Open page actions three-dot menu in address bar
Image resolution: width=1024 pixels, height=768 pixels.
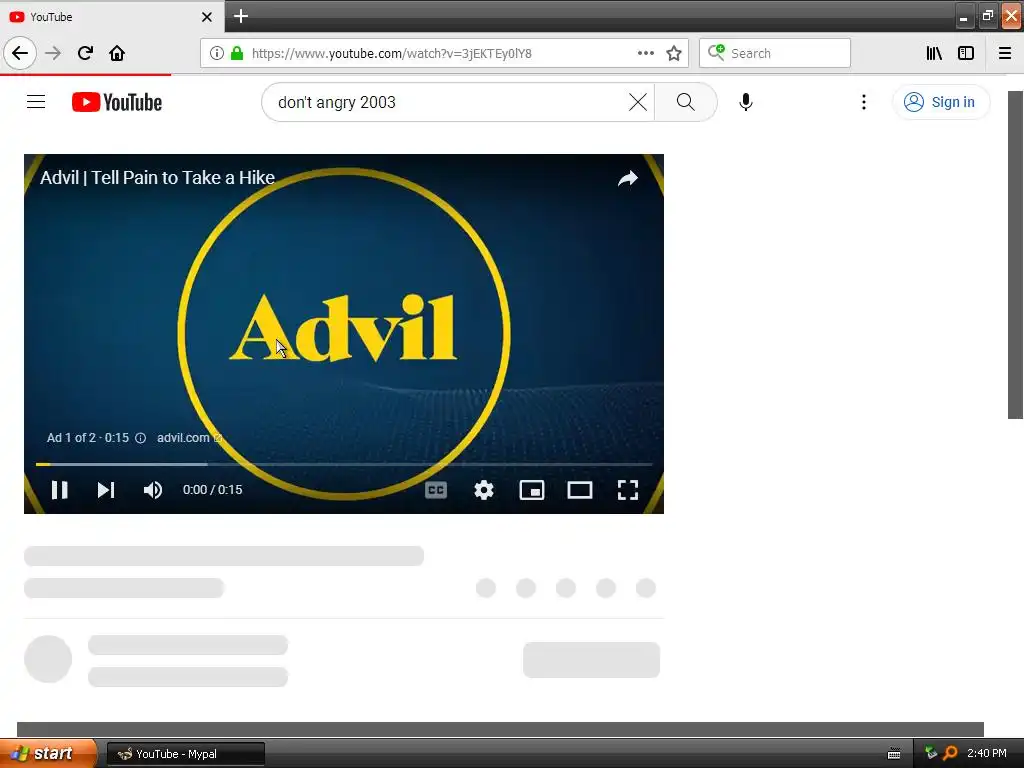[646, 53]
